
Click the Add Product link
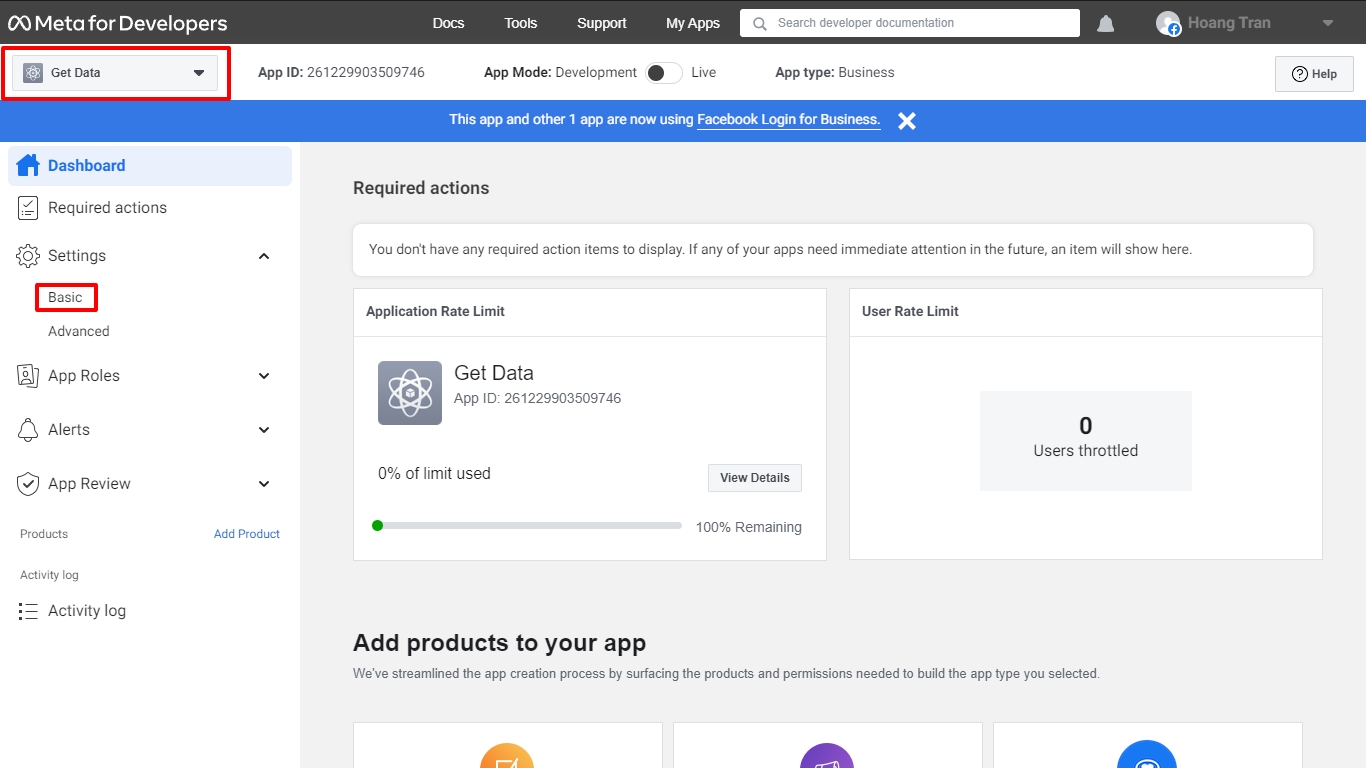(x=247, y=534)
